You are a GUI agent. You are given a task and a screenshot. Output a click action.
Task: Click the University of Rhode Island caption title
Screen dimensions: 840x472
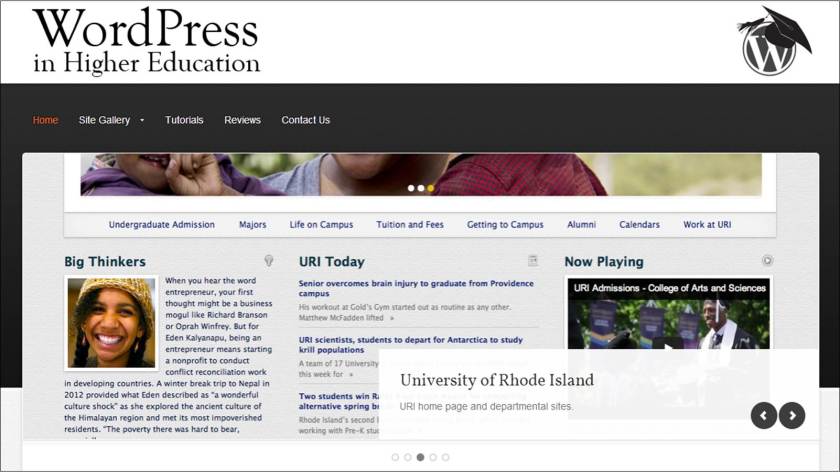[497, 380]
